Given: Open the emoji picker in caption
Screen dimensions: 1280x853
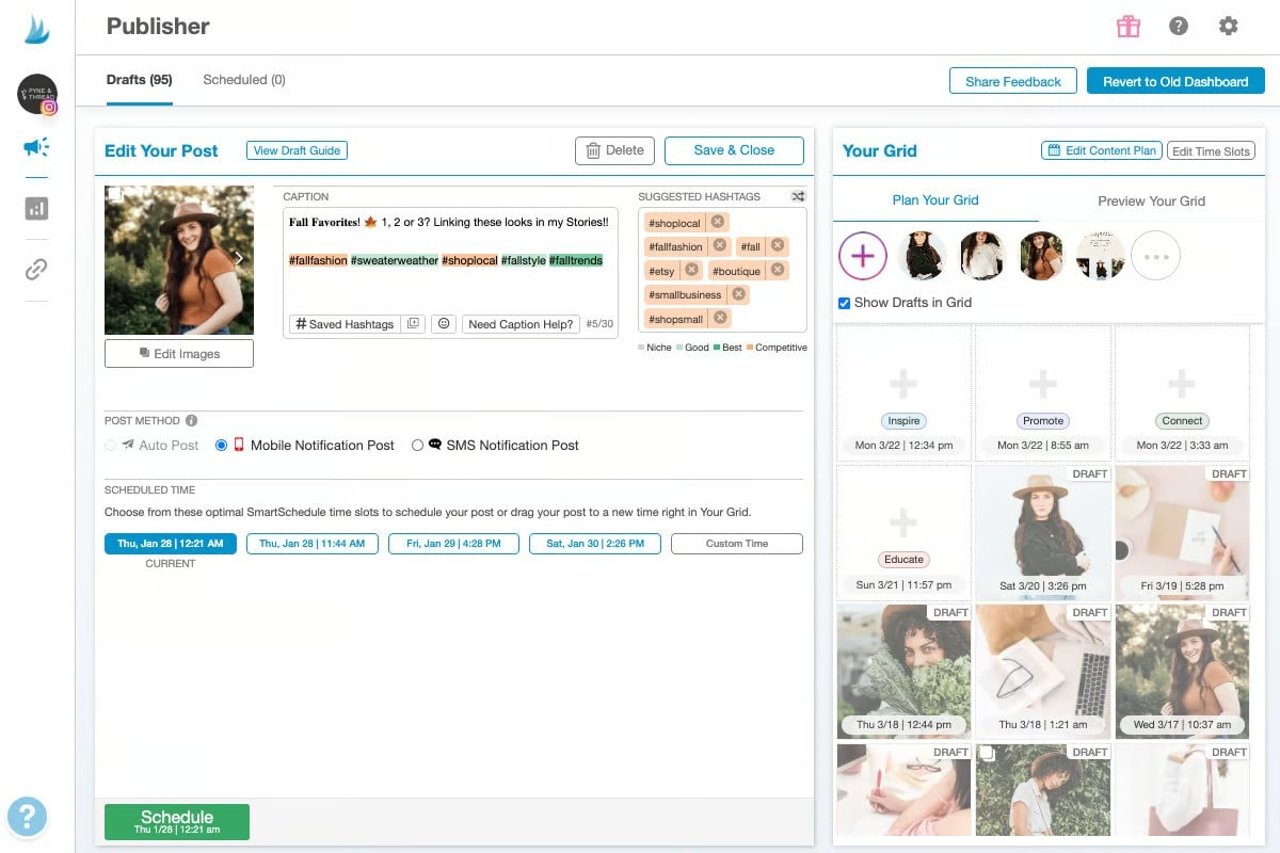Looking at the screenshot, I should pos(444,324).
